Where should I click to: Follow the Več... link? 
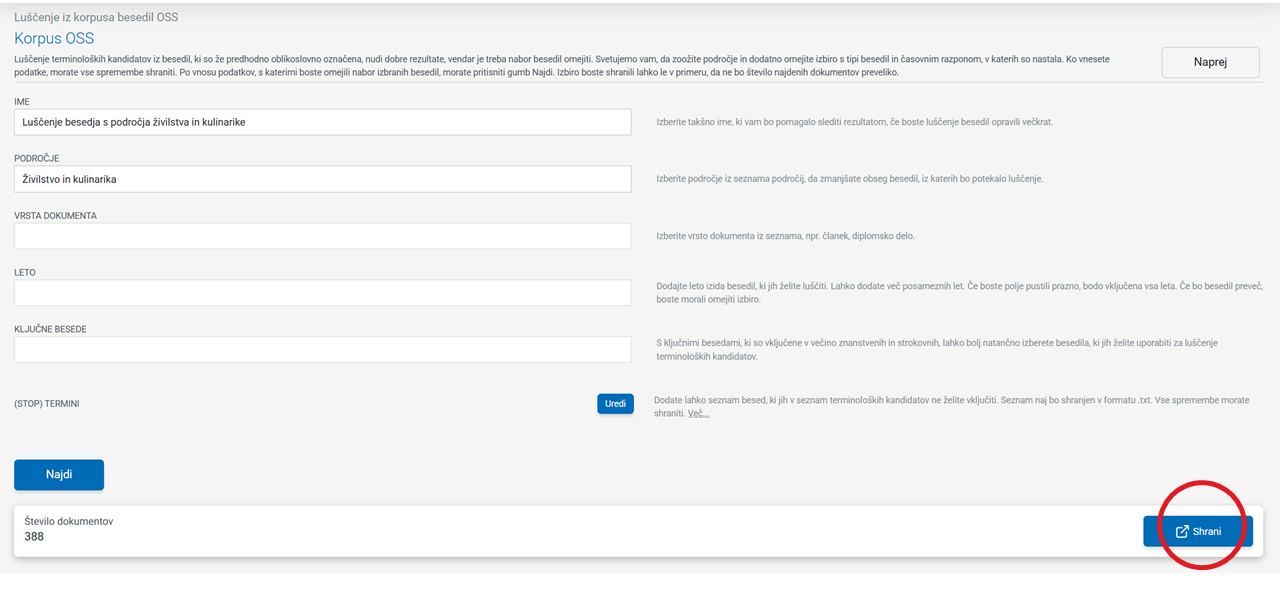point(698,413)
